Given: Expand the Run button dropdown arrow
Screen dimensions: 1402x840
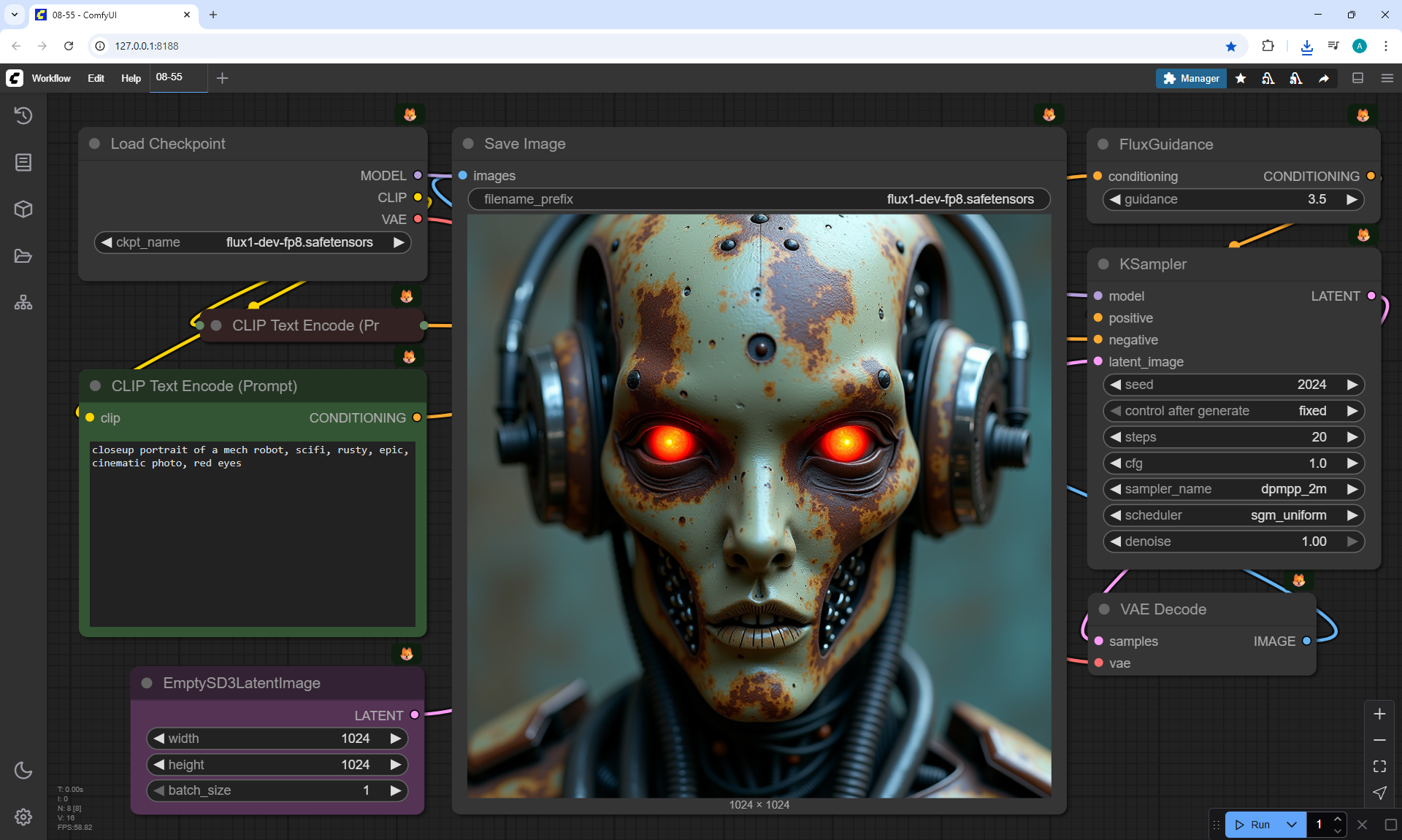Looking at the screenshot, I should 1292,825.
